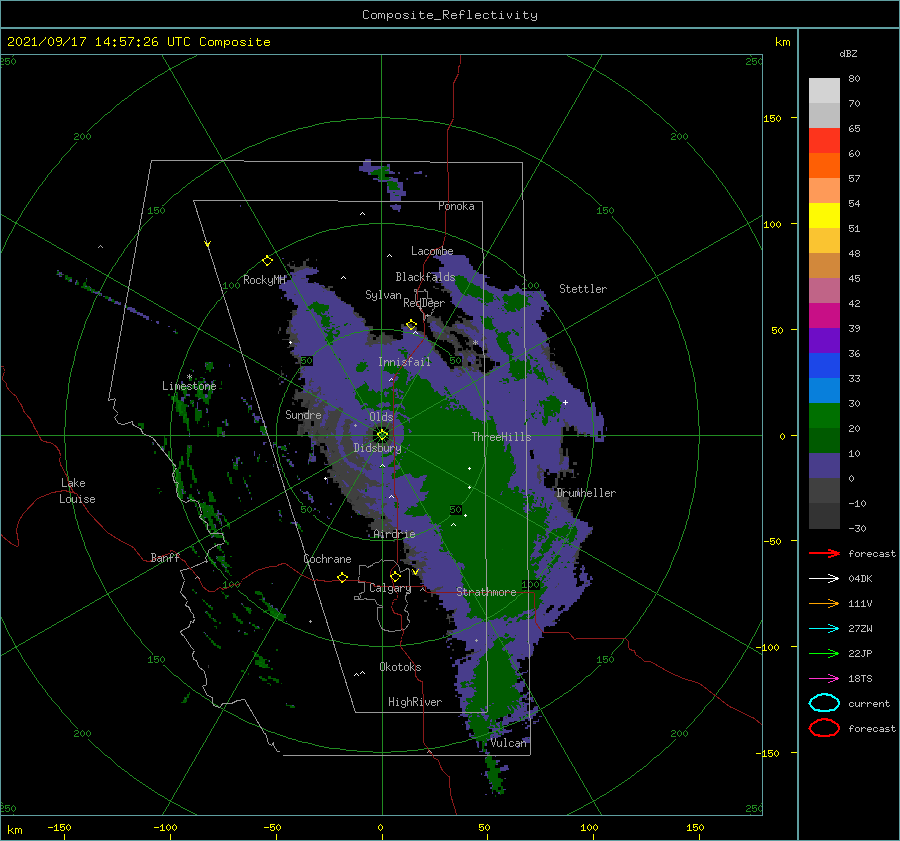The image size is (900, 841).
Task: Click the cyan 27ZW arrow icon
Action: [x=824, y=629]
